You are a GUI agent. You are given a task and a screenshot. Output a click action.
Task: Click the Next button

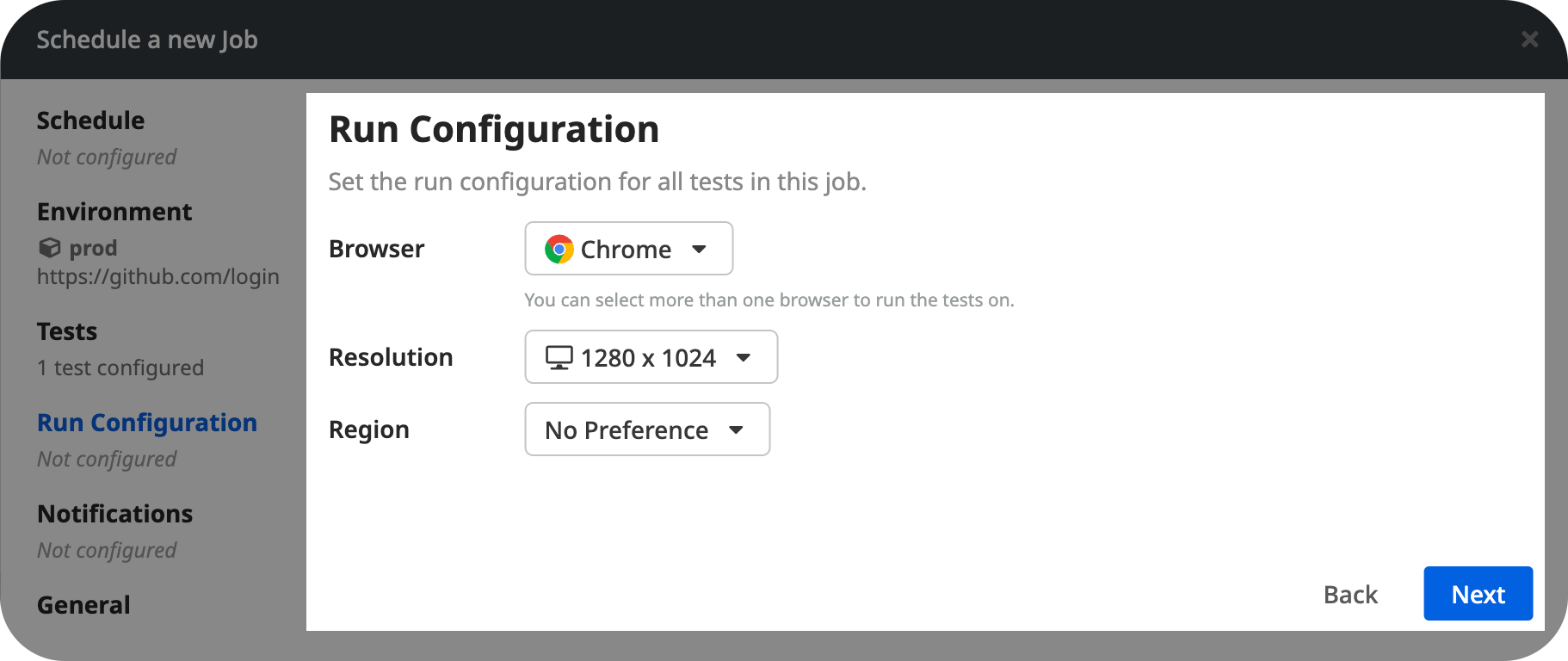[x=1478, y=594]
